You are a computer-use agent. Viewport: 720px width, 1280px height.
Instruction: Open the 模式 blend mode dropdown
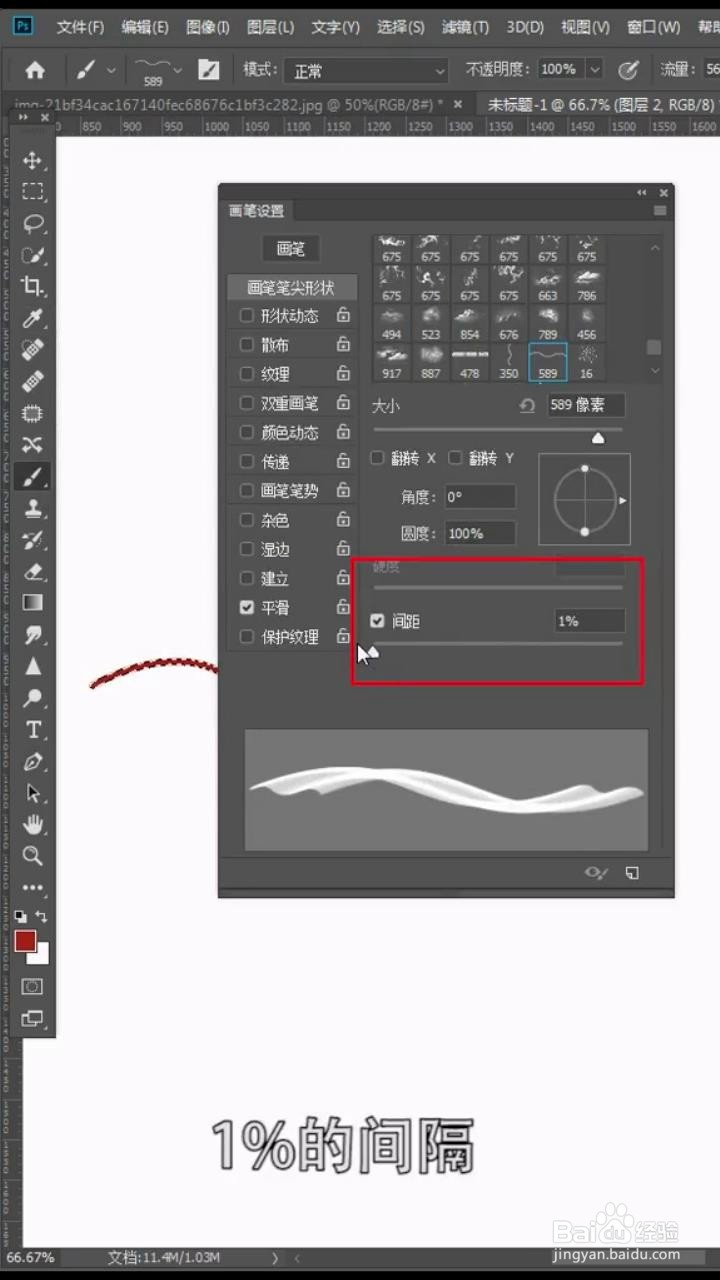coord(366,71)
